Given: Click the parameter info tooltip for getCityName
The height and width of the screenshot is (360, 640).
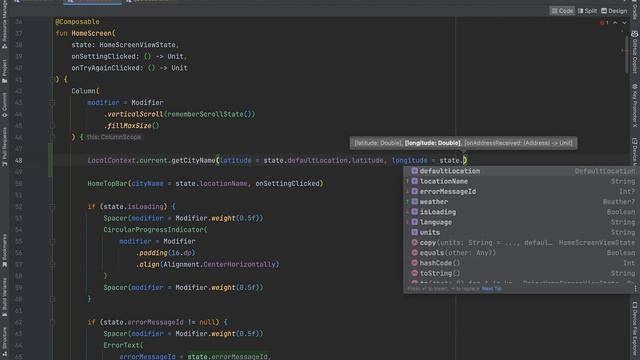Looking at the screenshot, I should pyautogui.click(x=463, y=143).
